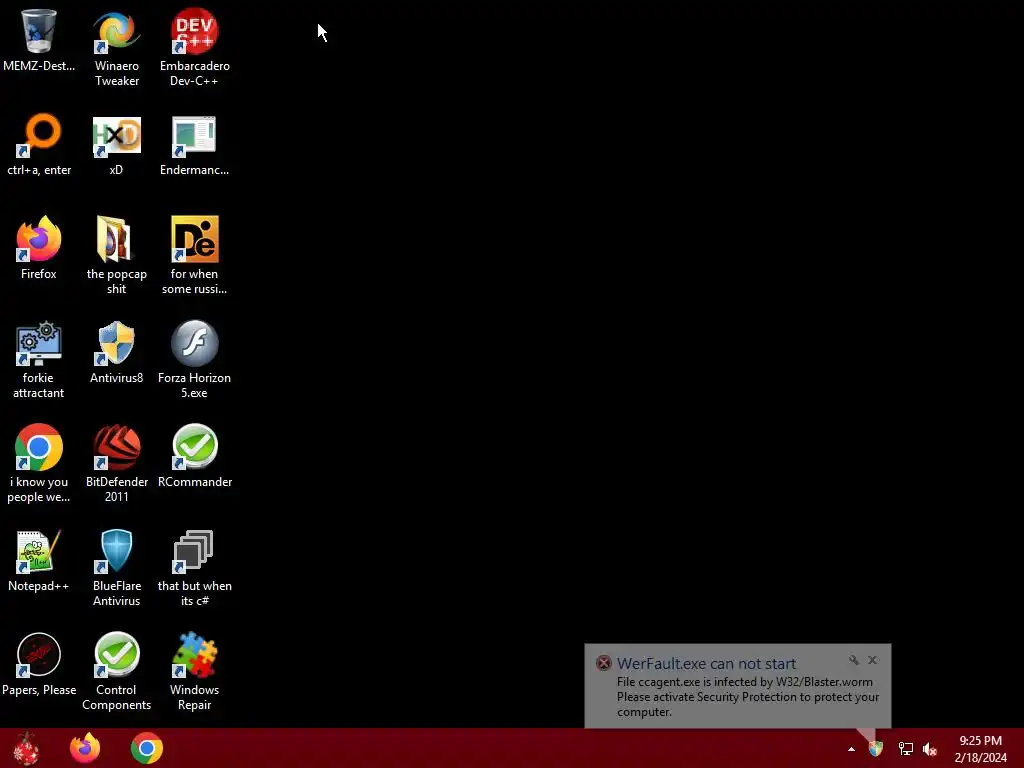
Task: Launch Firefox from the taskbar
Action: click(x=85, y=748)
